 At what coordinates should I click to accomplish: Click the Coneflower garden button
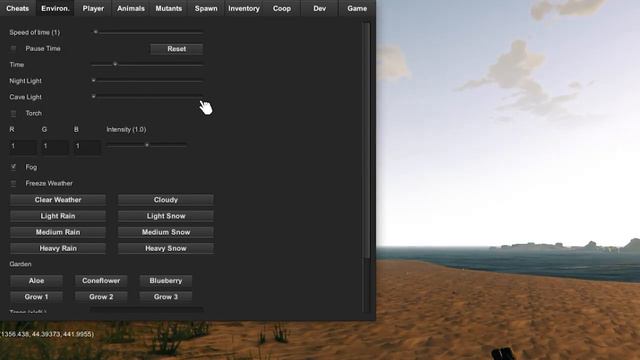click(101, 281)
